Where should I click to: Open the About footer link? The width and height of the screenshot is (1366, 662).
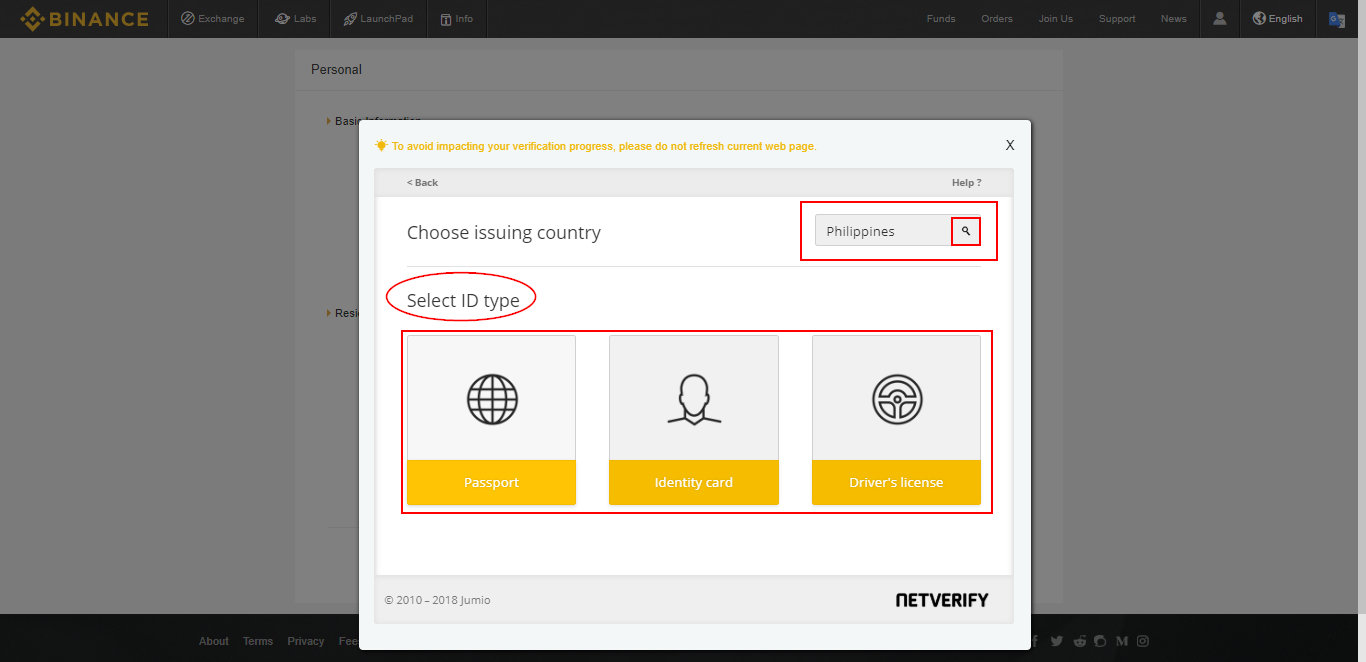214,641
